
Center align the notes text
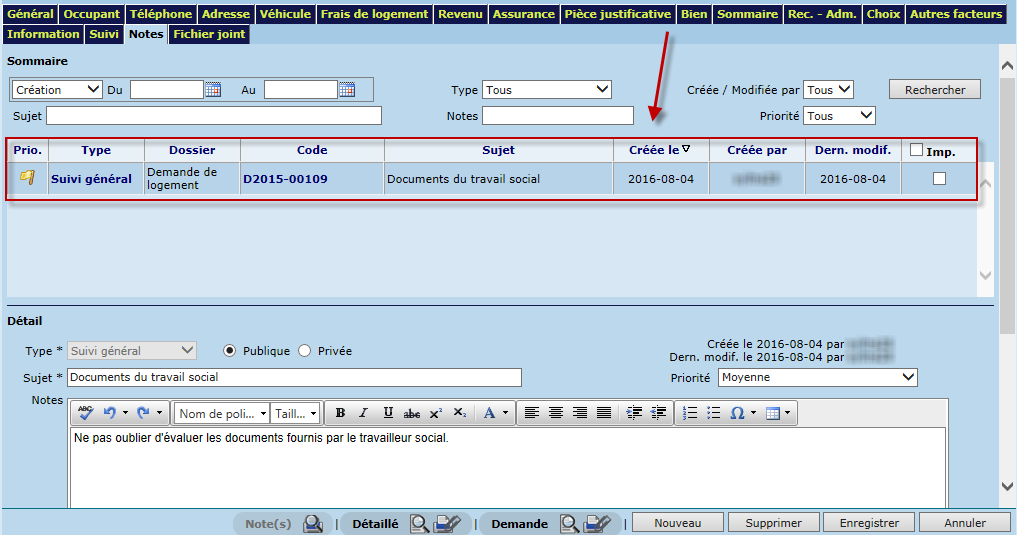point(556,413)
